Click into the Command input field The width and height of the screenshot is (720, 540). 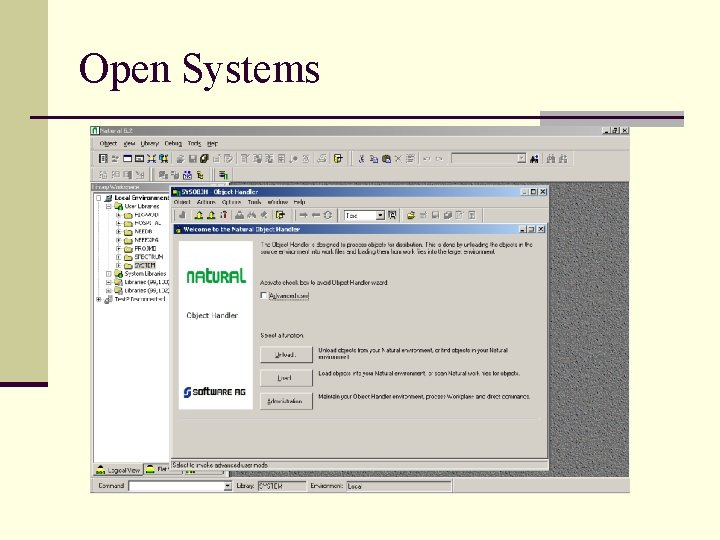[176, 486]
